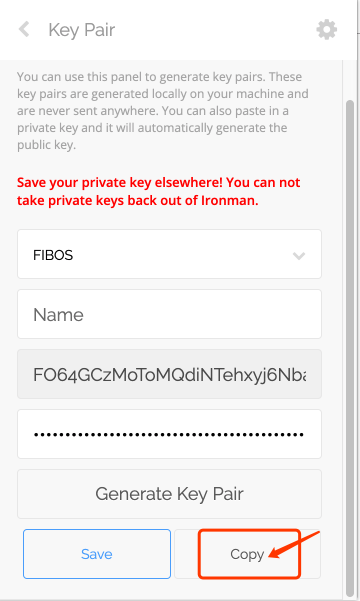Image resolution: width=360 pixels, height=601 pixels.
Task: Click the Key Pair panel title
Action: tap(82, 30)
